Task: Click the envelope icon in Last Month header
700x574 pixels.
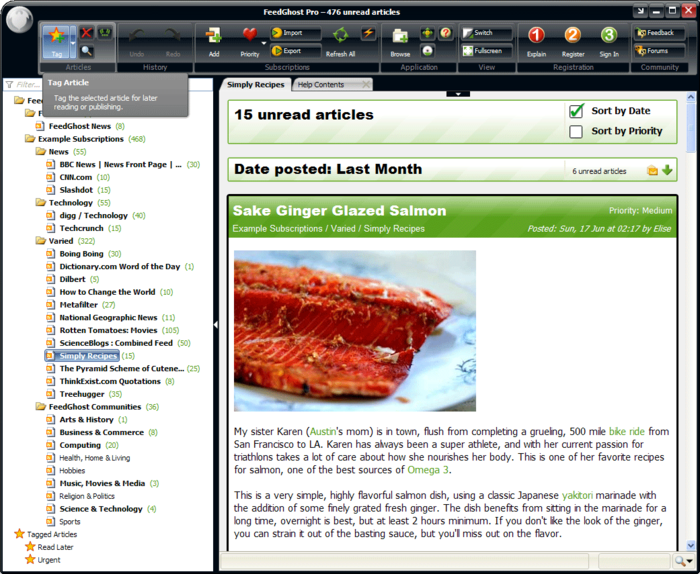Action: (x=652, y=170)
